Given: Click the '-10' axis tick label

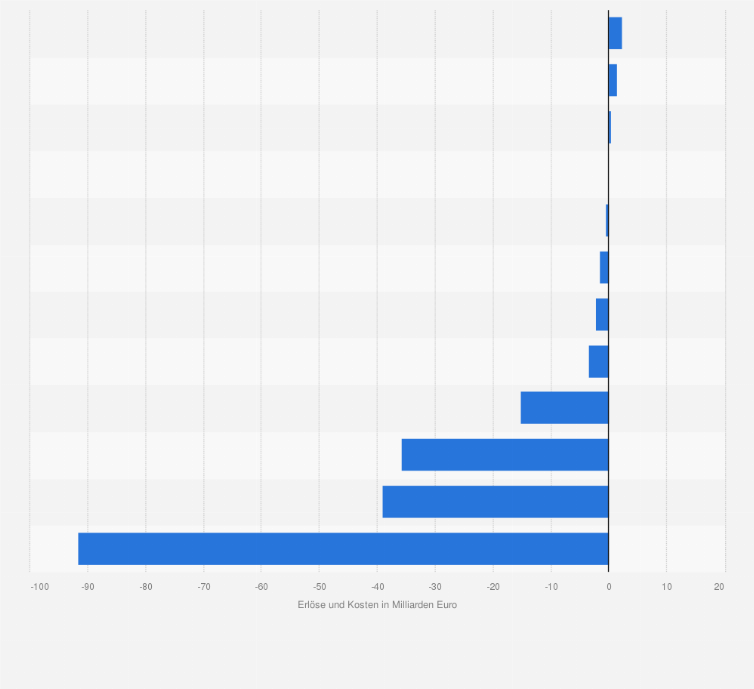Looking at the screenshot, I should 551,587.
